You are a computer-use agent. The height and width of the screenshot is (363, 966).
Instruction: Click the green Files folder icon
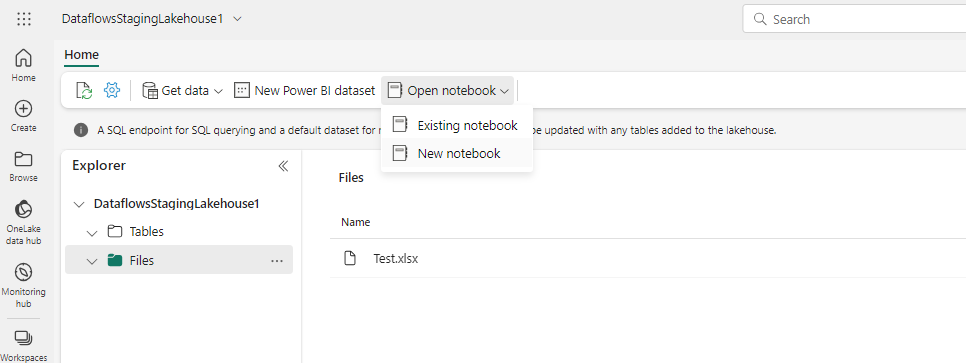115,260
